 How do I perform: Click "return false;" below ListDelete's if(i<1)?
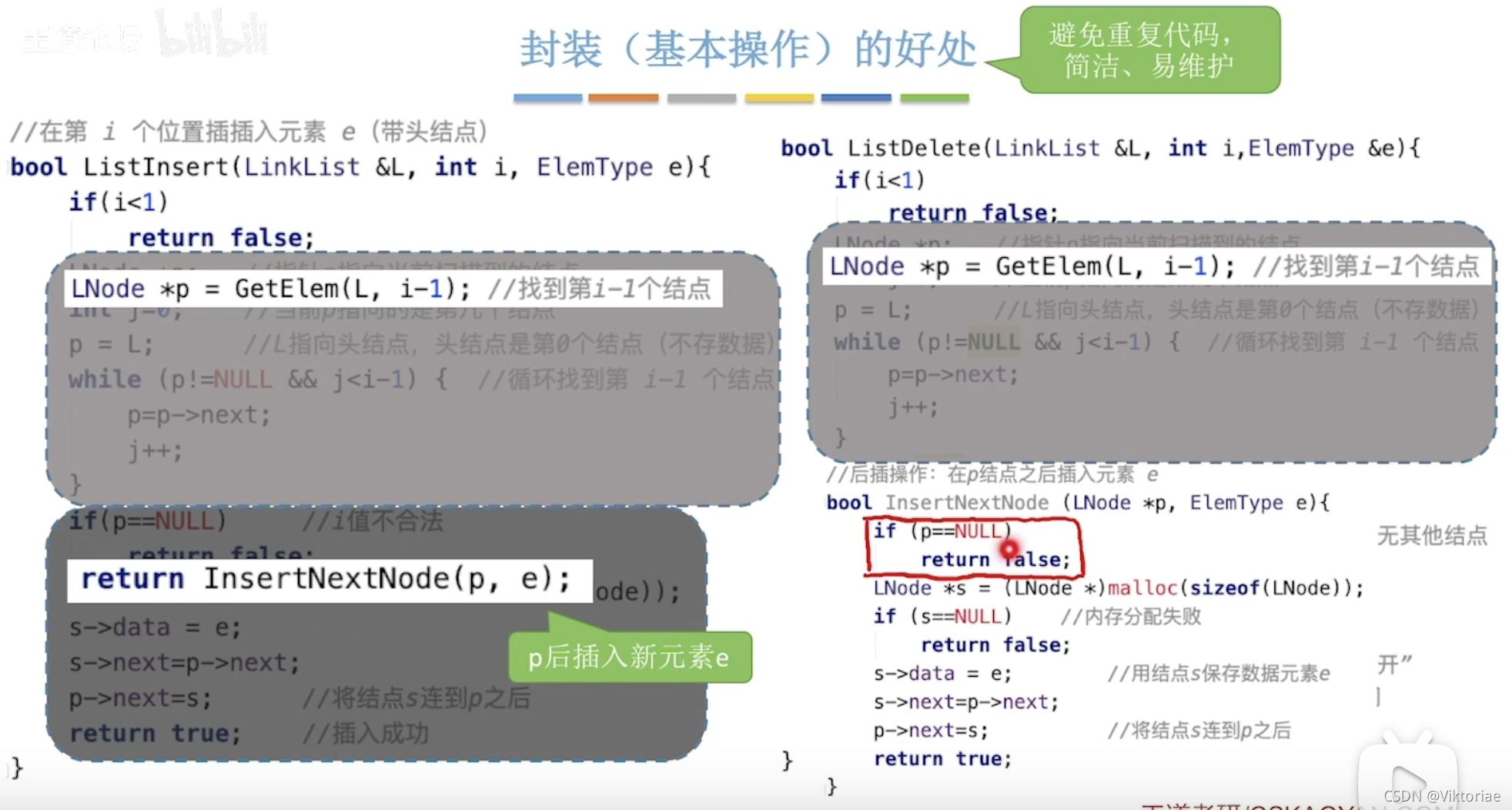(x=974, y=212)
